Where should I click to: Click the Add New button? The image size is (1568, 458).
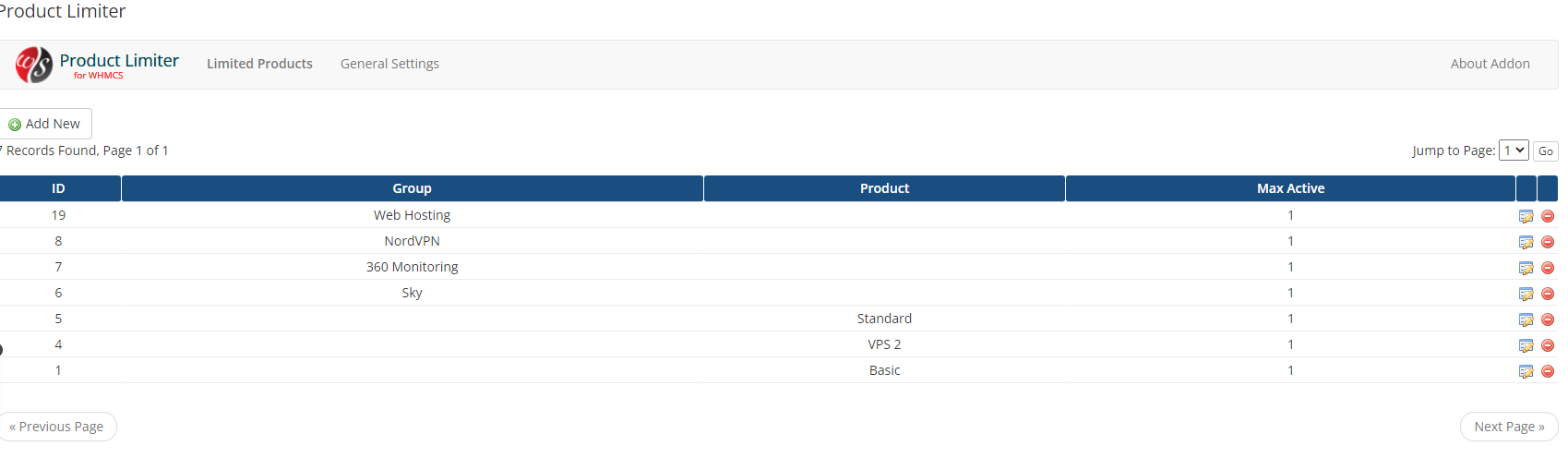(x=44, y=124)
